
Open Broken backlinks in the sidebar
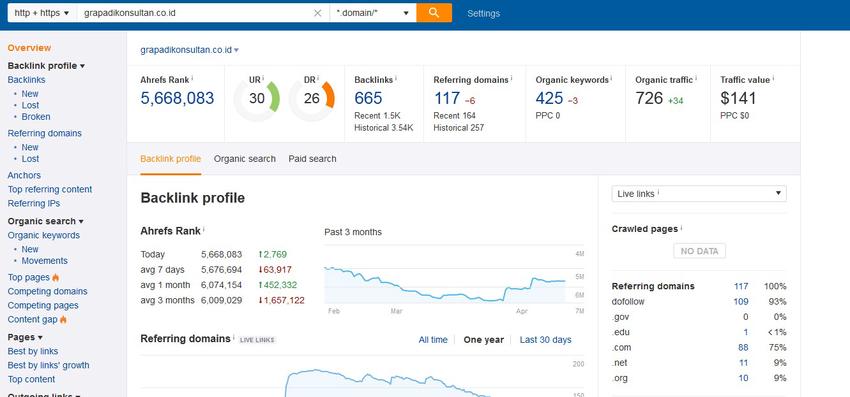36,117
